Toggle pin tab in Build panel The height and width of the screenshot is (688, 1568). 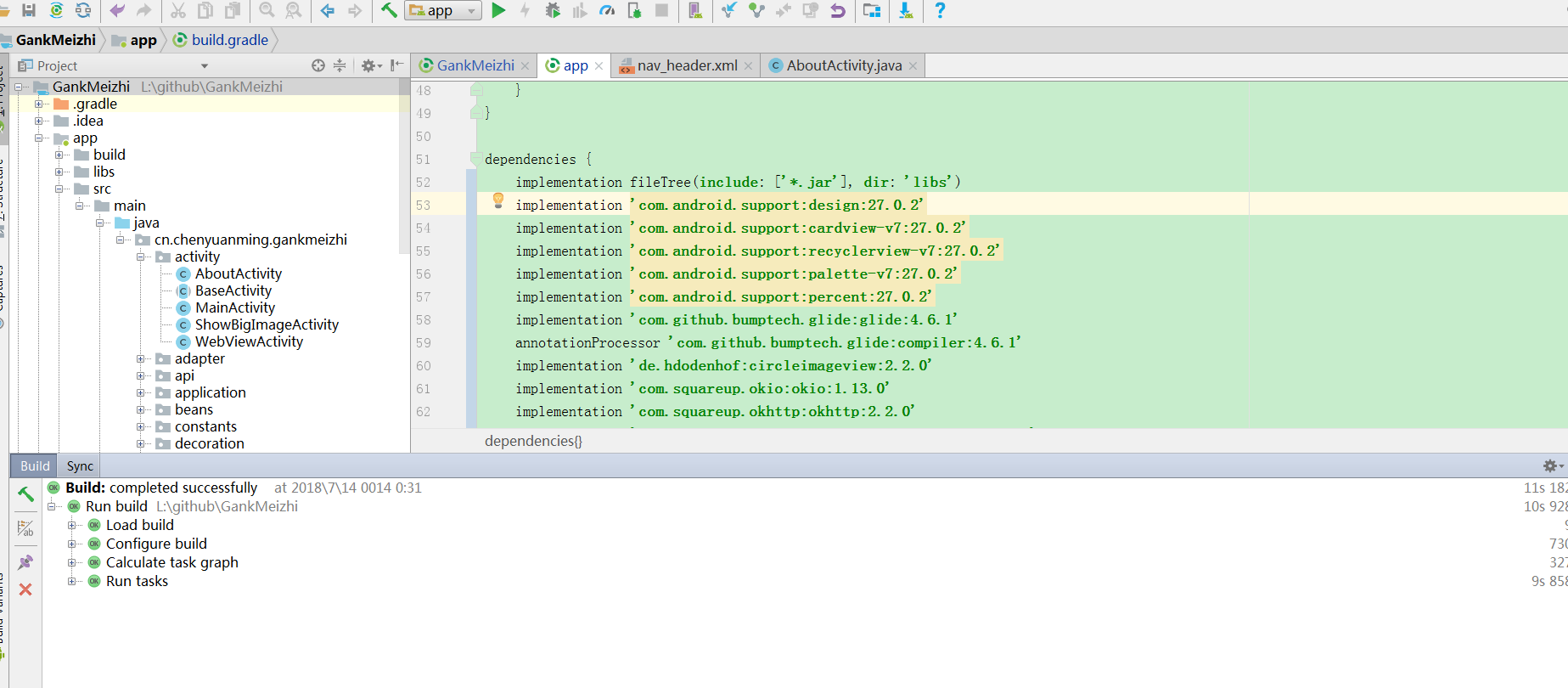[x=25, y=562]
